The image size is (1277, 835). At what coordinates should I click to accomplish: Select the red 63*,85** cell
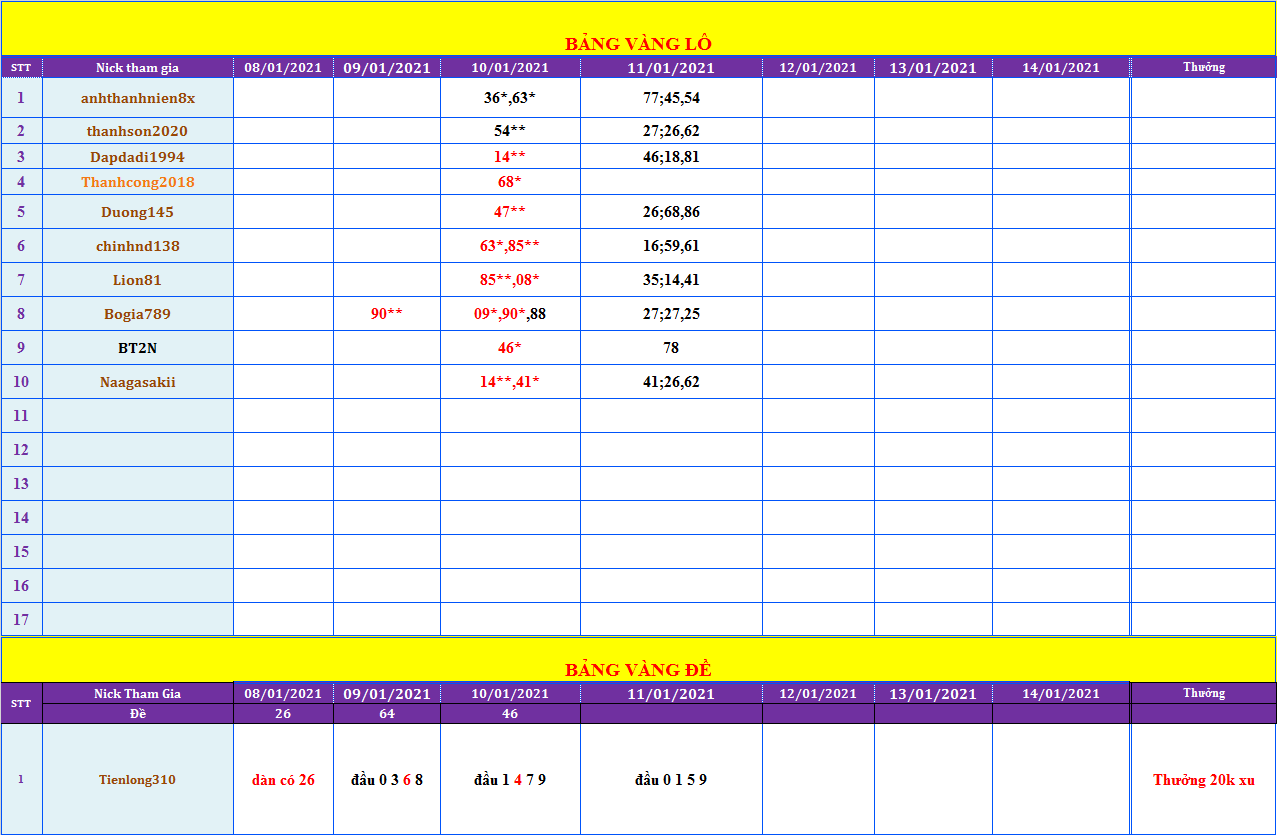pyautogui.click(x=510, y=246)
